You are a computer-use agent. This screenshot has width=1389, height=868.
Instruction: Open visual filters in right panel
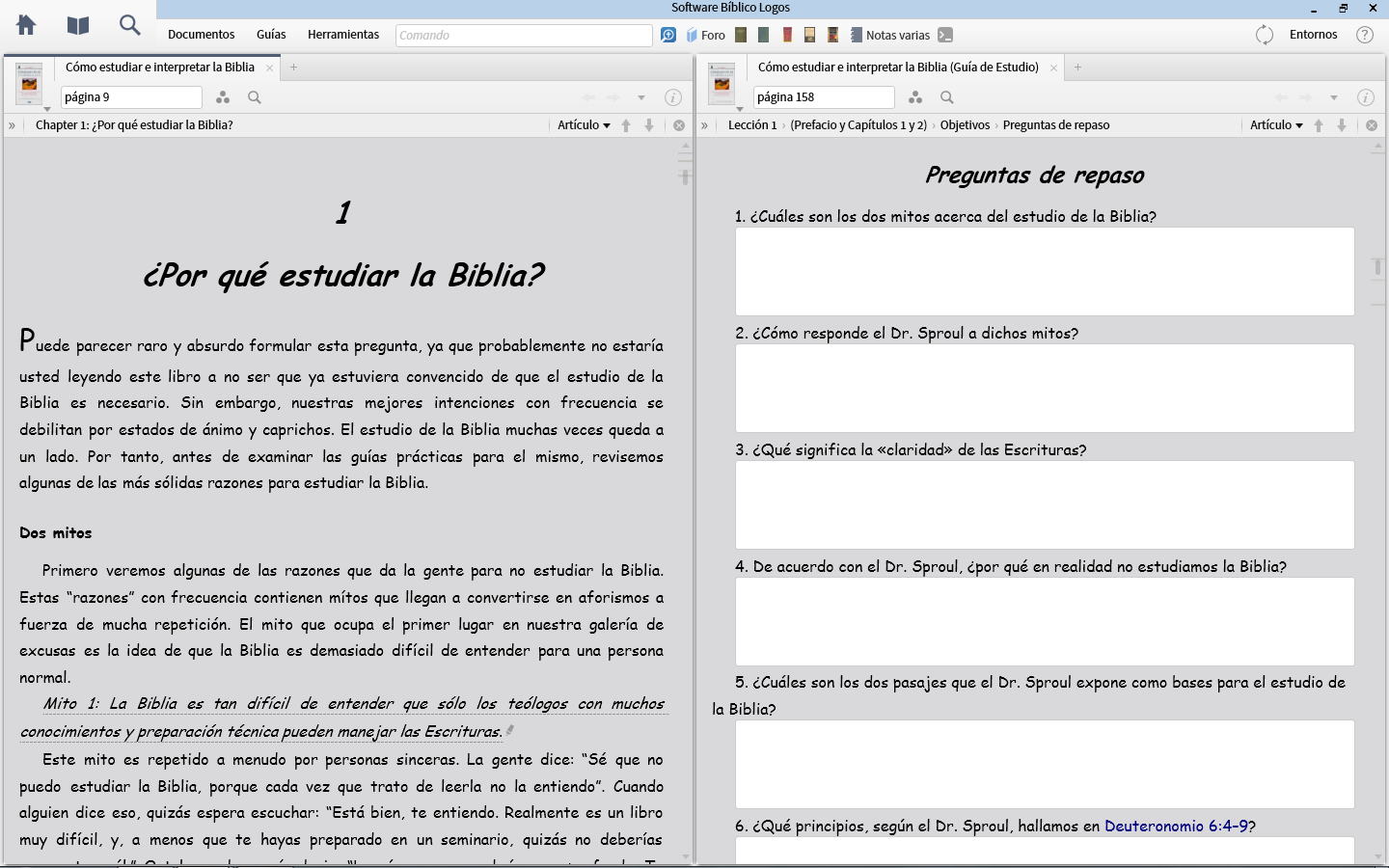click(915, 97)
